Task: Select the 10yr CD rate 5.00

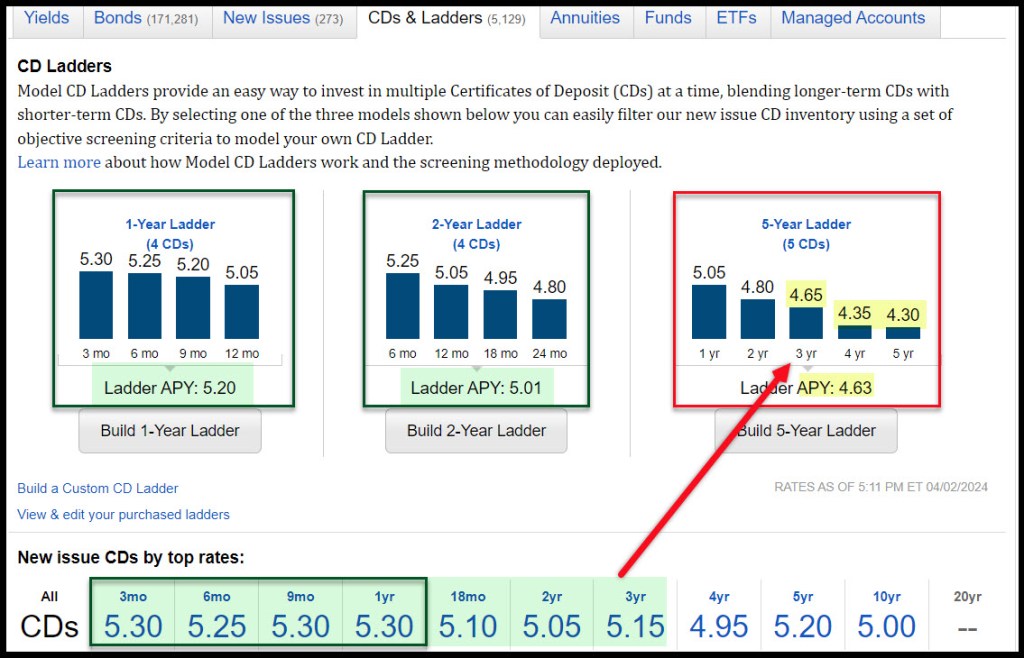Action: point(886,626)
